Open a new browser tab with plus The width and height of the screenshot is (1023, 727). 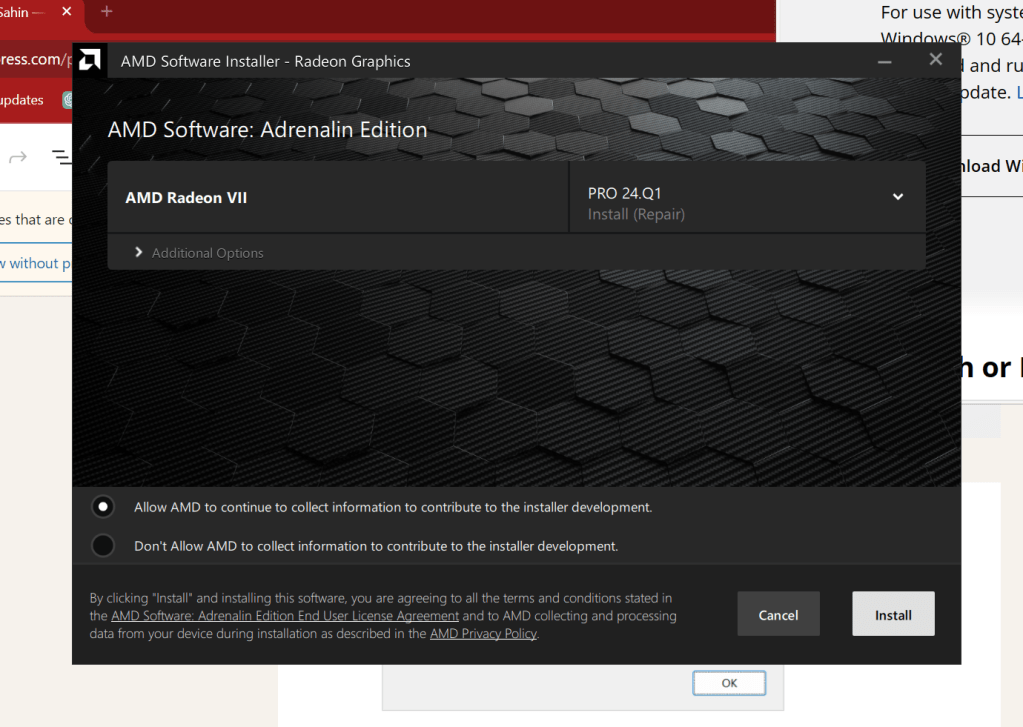pos(107,11)
